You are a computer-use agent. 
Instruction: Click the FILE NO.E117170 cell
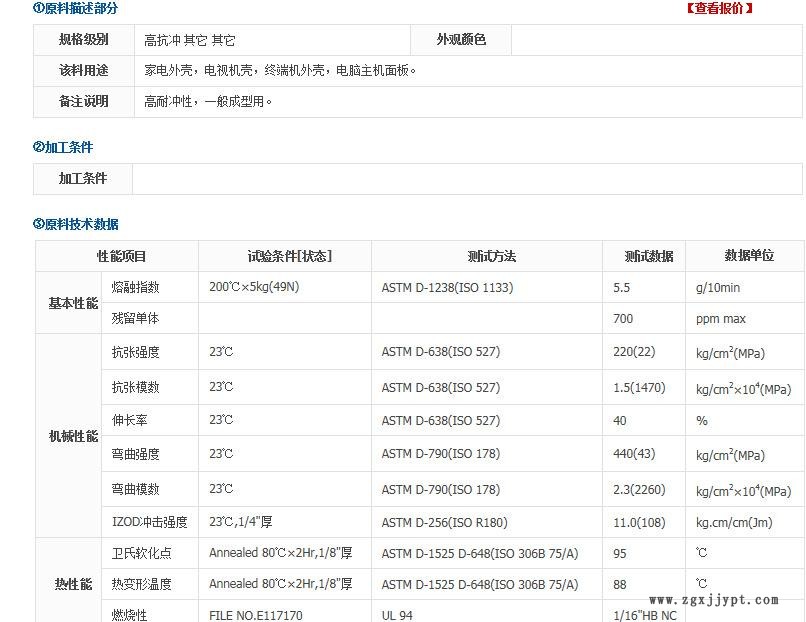click(255, 615)
